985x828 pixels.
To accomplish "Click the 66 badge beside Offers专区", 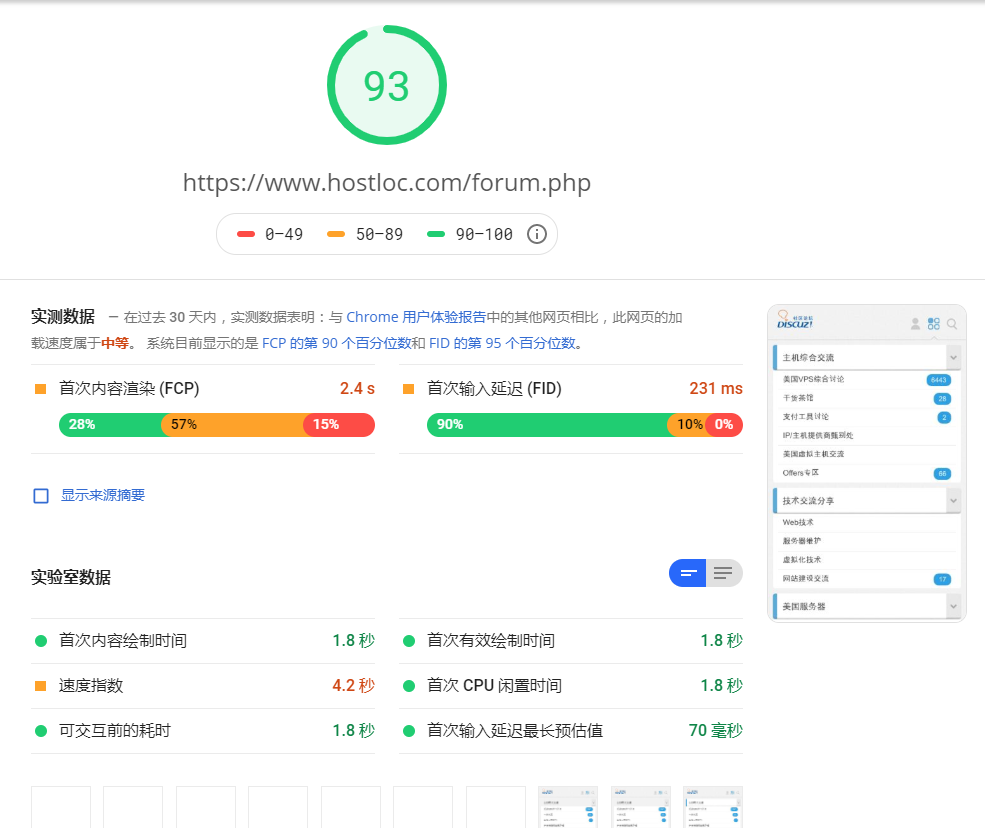I will 942,474.
